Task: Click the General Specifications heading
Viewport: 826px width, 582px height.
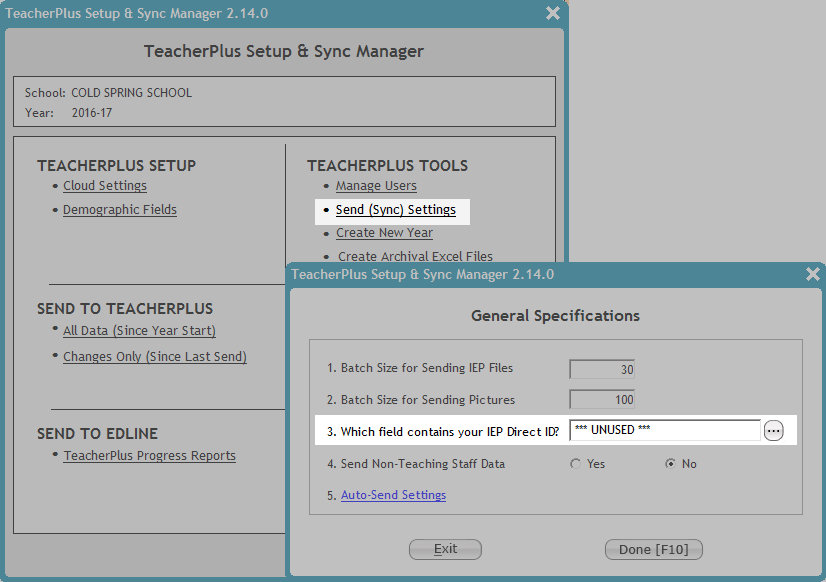Action: 555,315
